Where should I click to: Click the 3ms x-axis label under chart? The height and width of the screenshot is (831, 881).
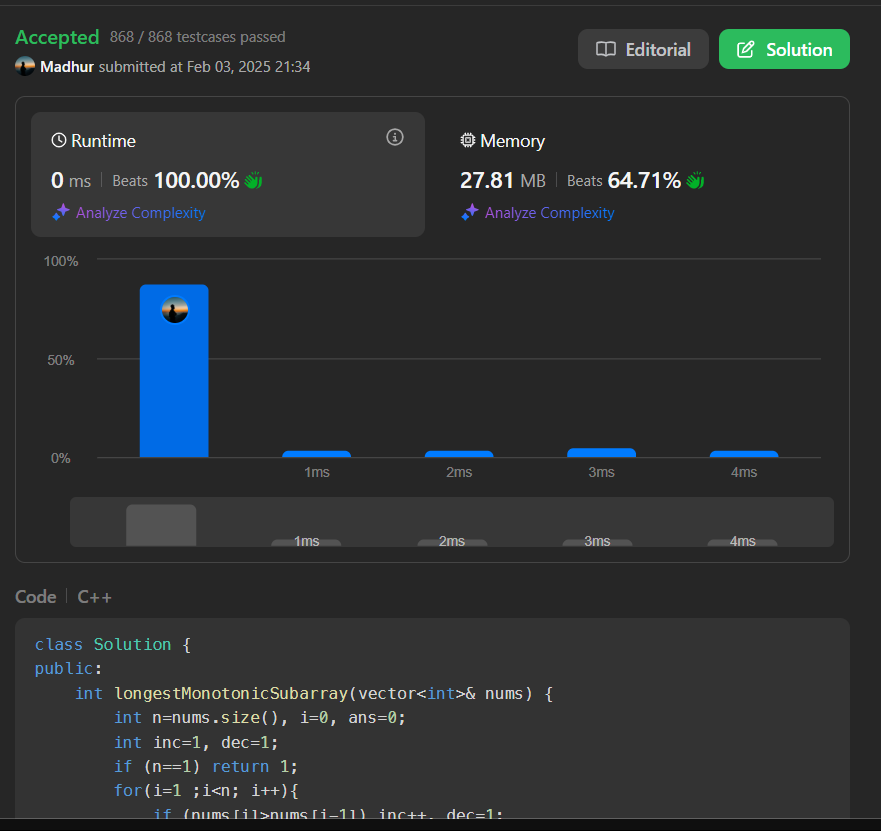tap(601, 472)
